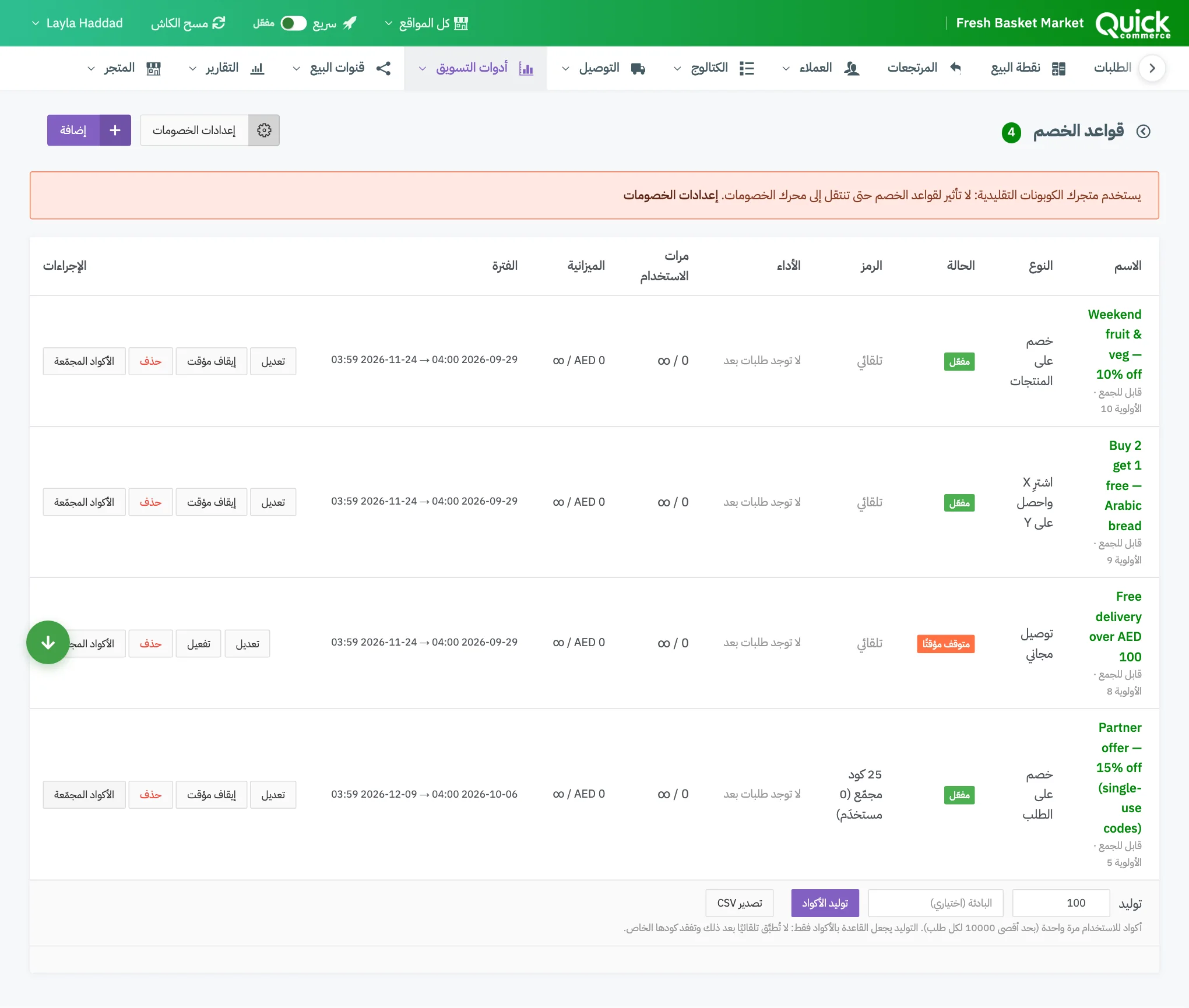The image size is (1189, 1008).
Task: Delete the Buy 2 get 1 free rule
Action: [x=150, y=502]
